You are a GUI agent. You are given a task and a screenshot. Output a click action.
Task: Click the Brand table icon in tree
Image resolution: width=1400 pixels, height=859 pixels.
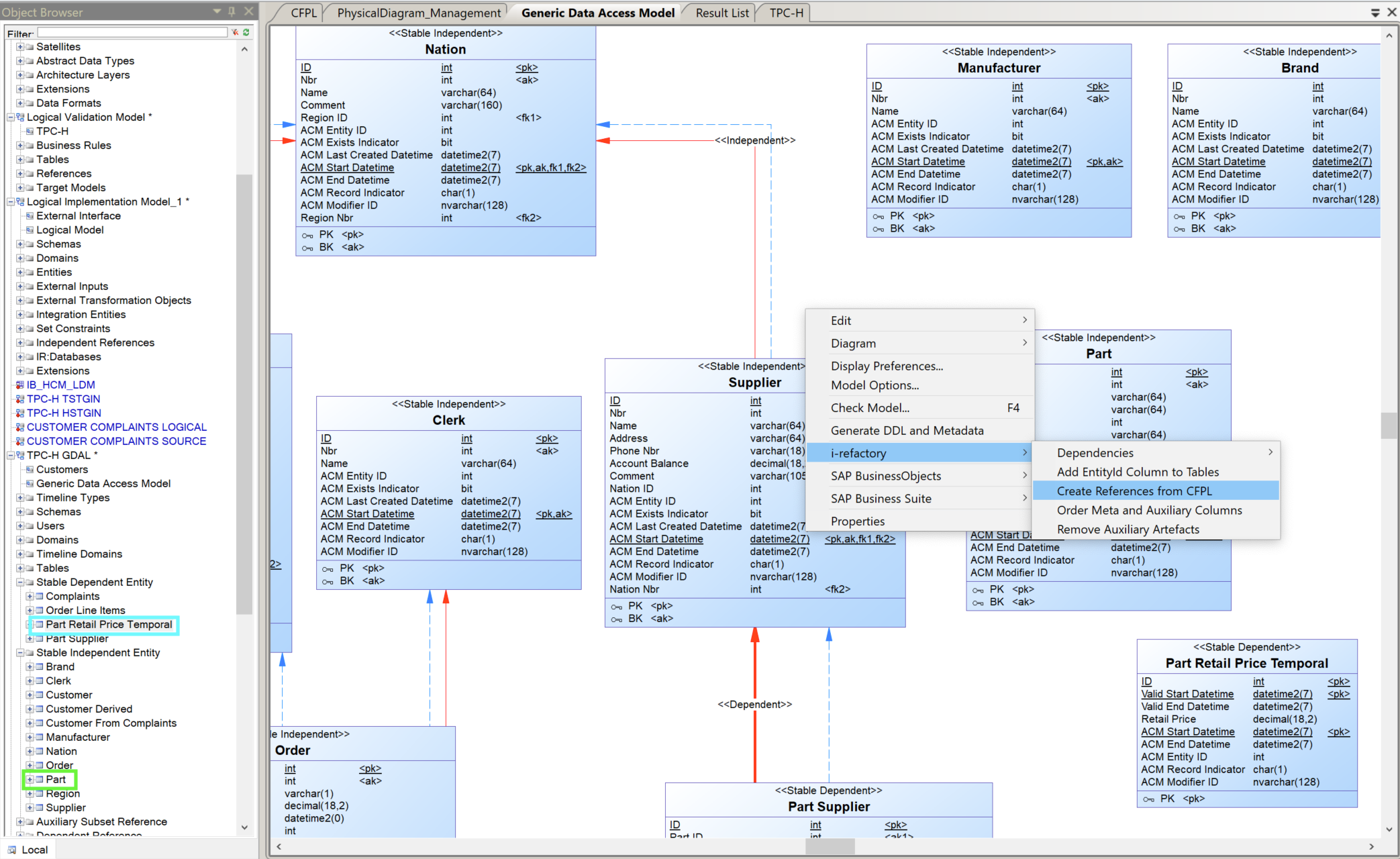coord(39,667)
